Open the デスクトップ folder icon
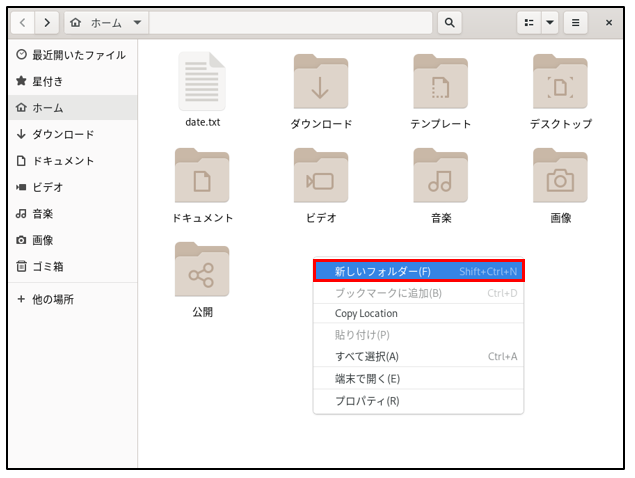This screenshot has height=478, width=635. tap(560, 83)
